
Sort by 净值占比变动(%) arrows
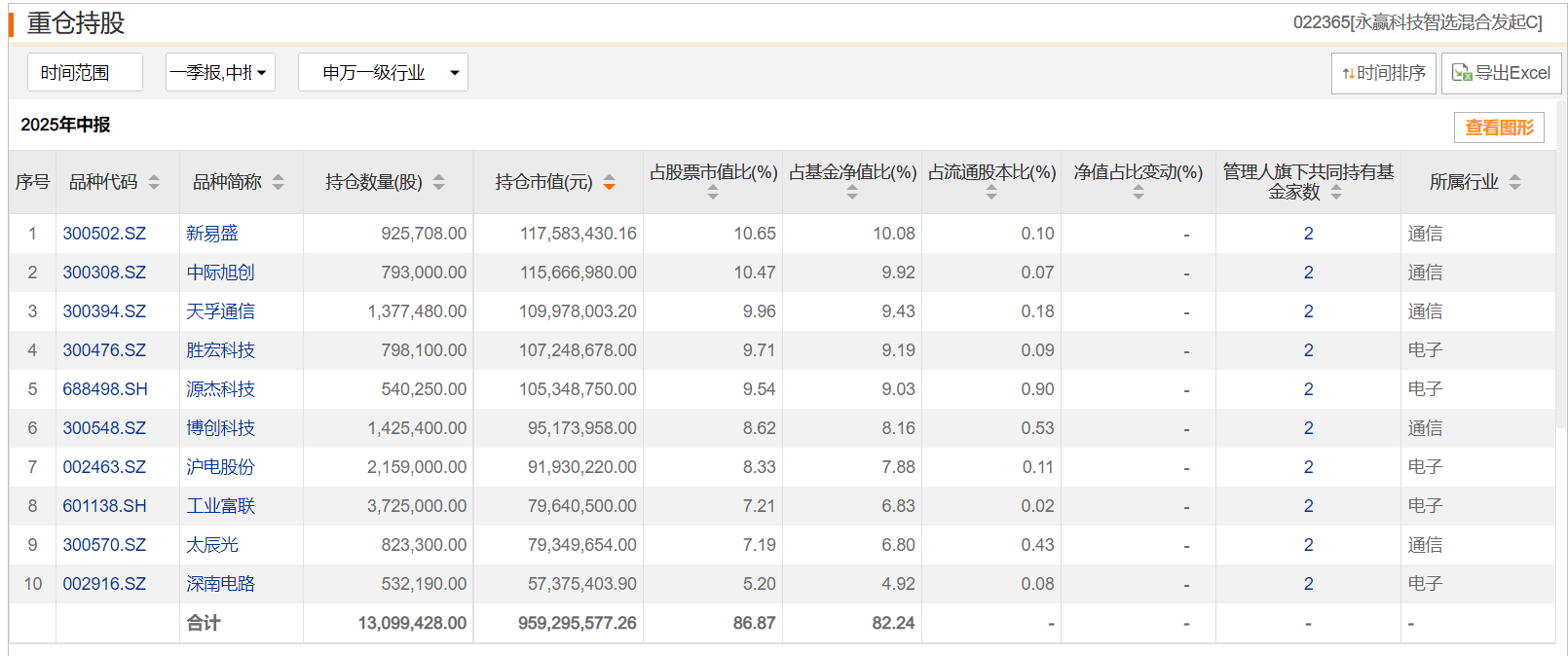pos(1139,193)
